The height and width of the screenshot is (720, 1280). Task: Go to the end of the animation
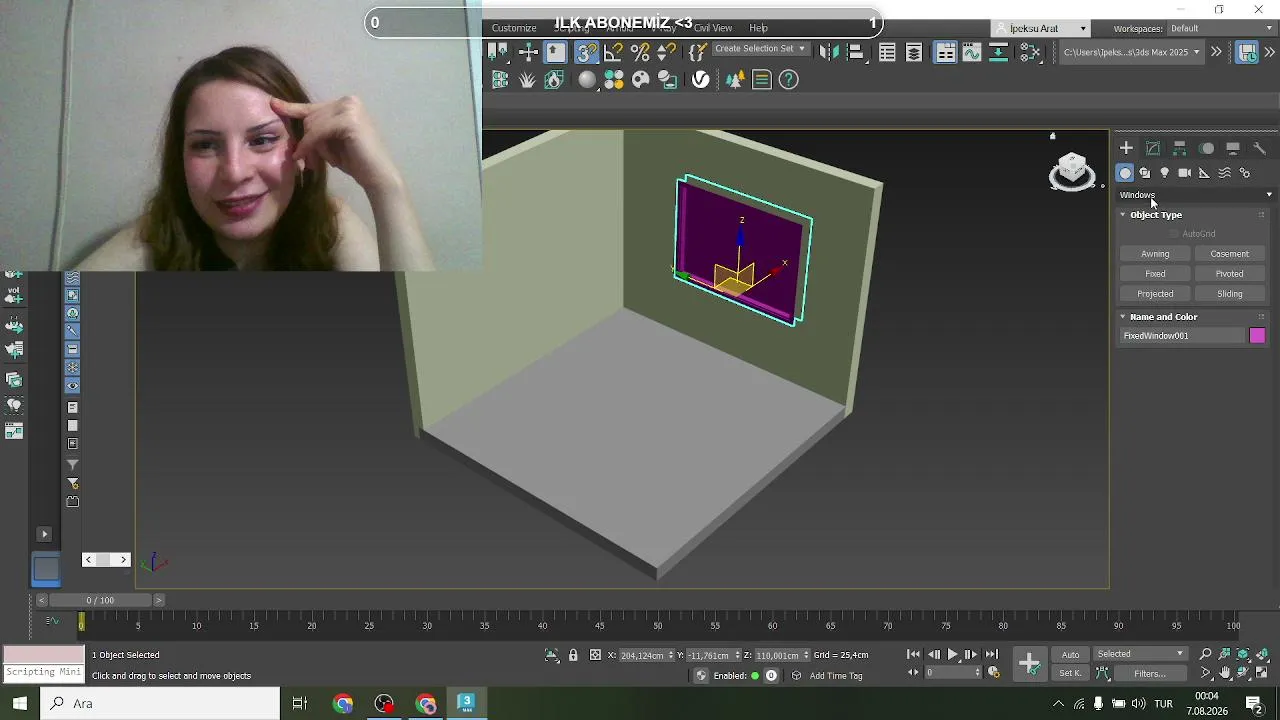coord(991,655)
